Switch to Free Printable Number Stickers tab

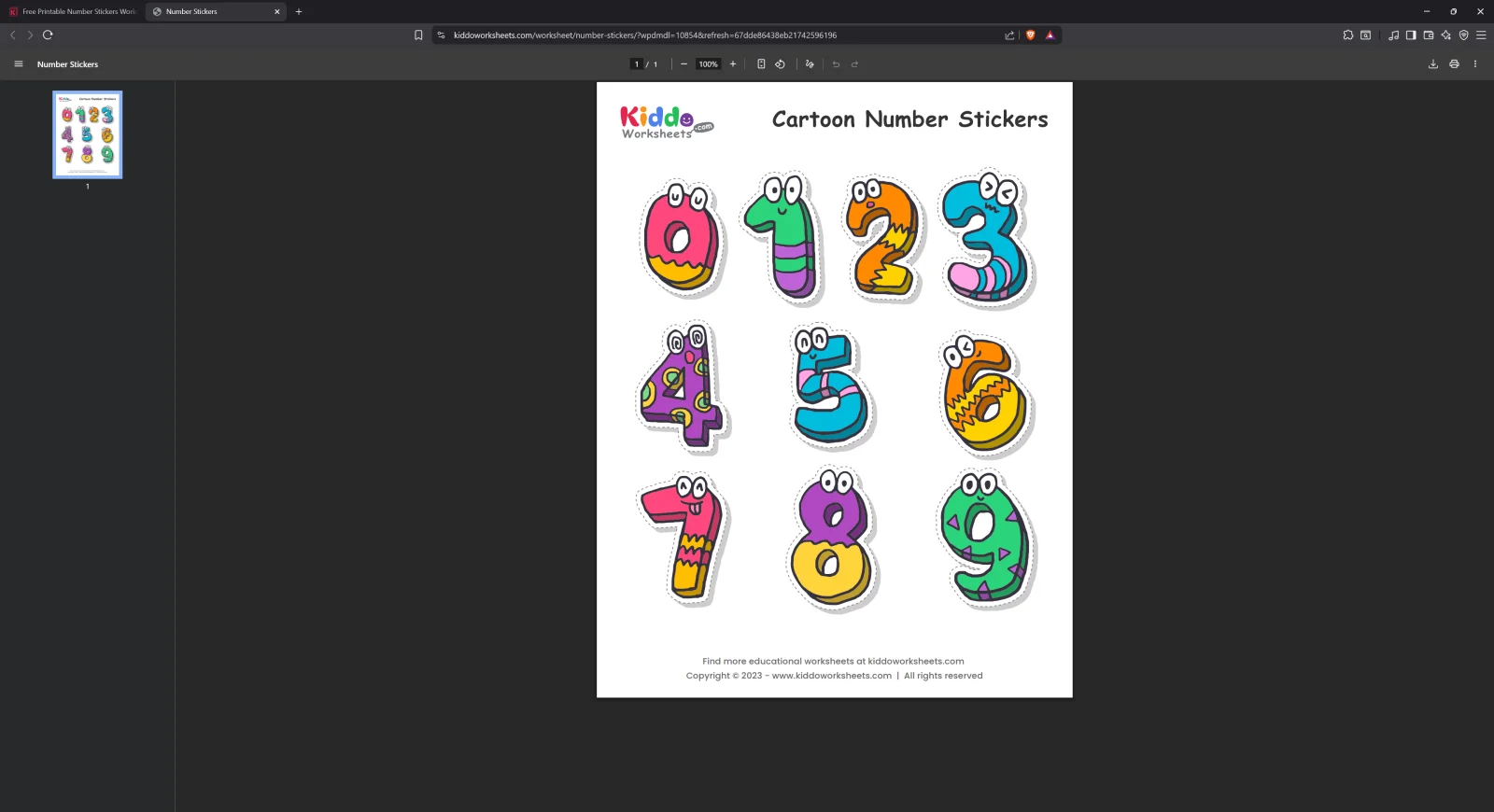73,12
